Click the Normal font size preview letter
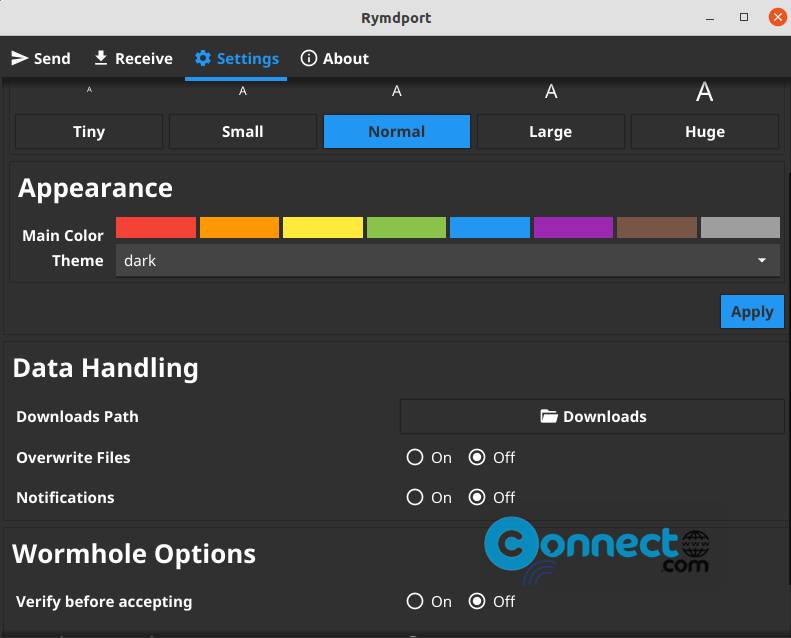791x638 pixels. click(397, 91)
